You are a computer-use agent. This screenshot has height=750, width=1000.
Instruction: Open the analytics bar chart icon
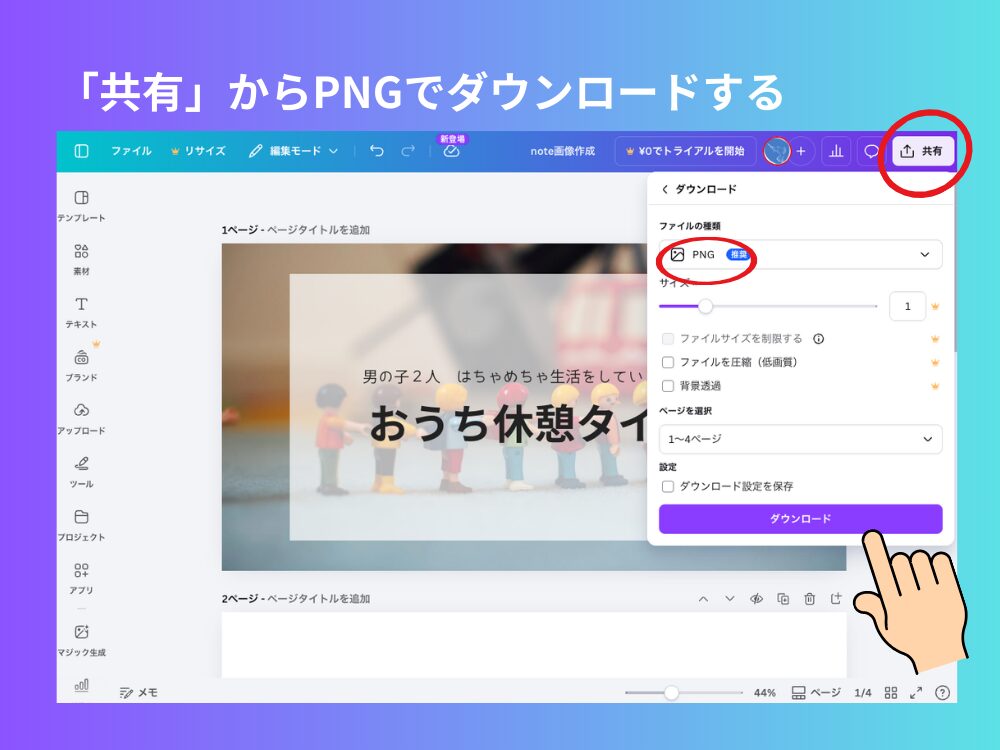click(x=836, y=151)
